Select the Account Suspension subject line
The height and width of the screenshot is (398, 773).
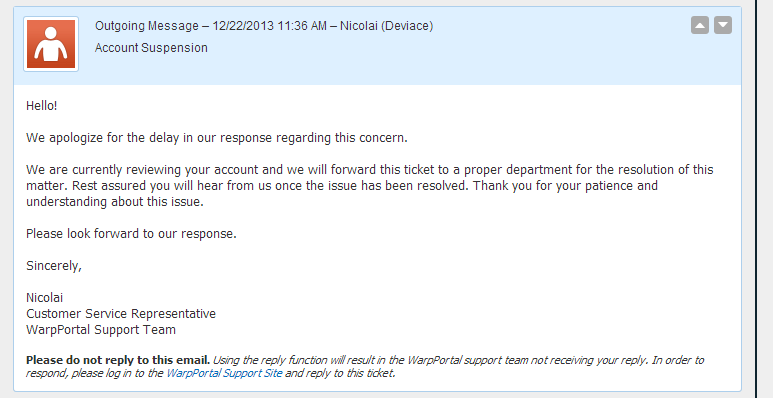pyautogui.click(x=151, y=48)
